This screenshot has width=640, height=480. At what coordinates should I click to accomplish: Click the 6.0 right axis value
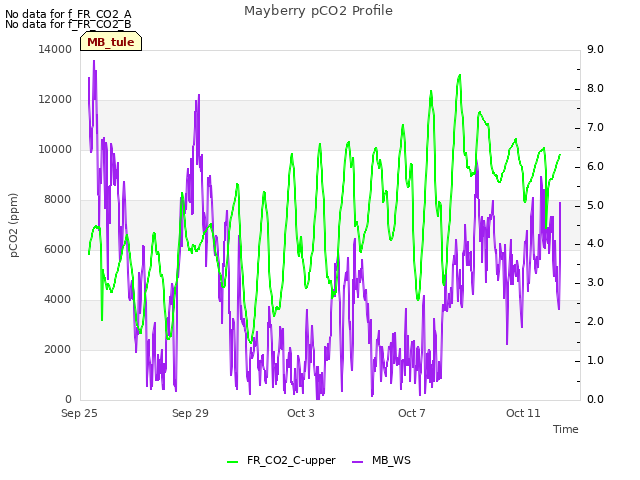[595, 167]
